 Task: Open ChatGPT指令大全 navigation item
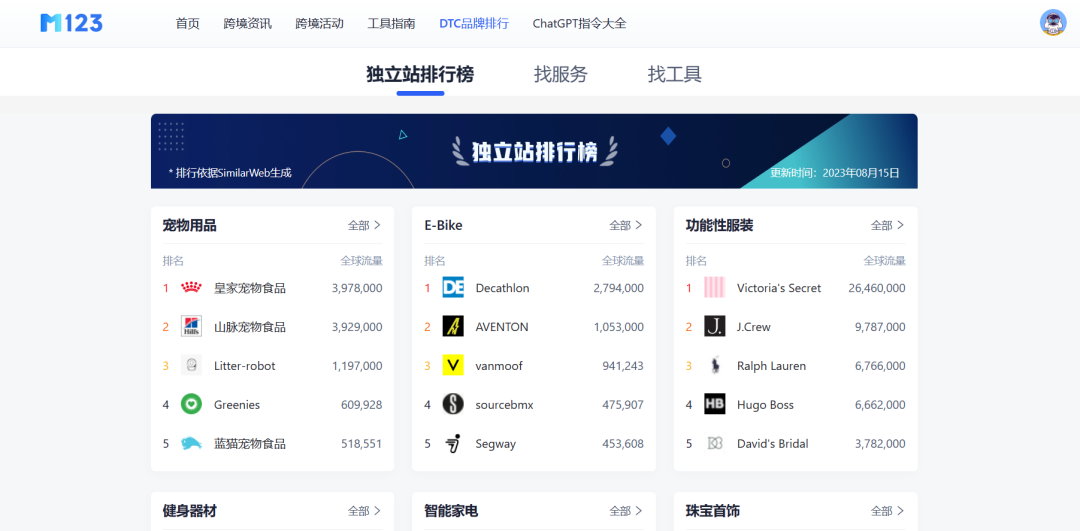(x=579, y=23)
